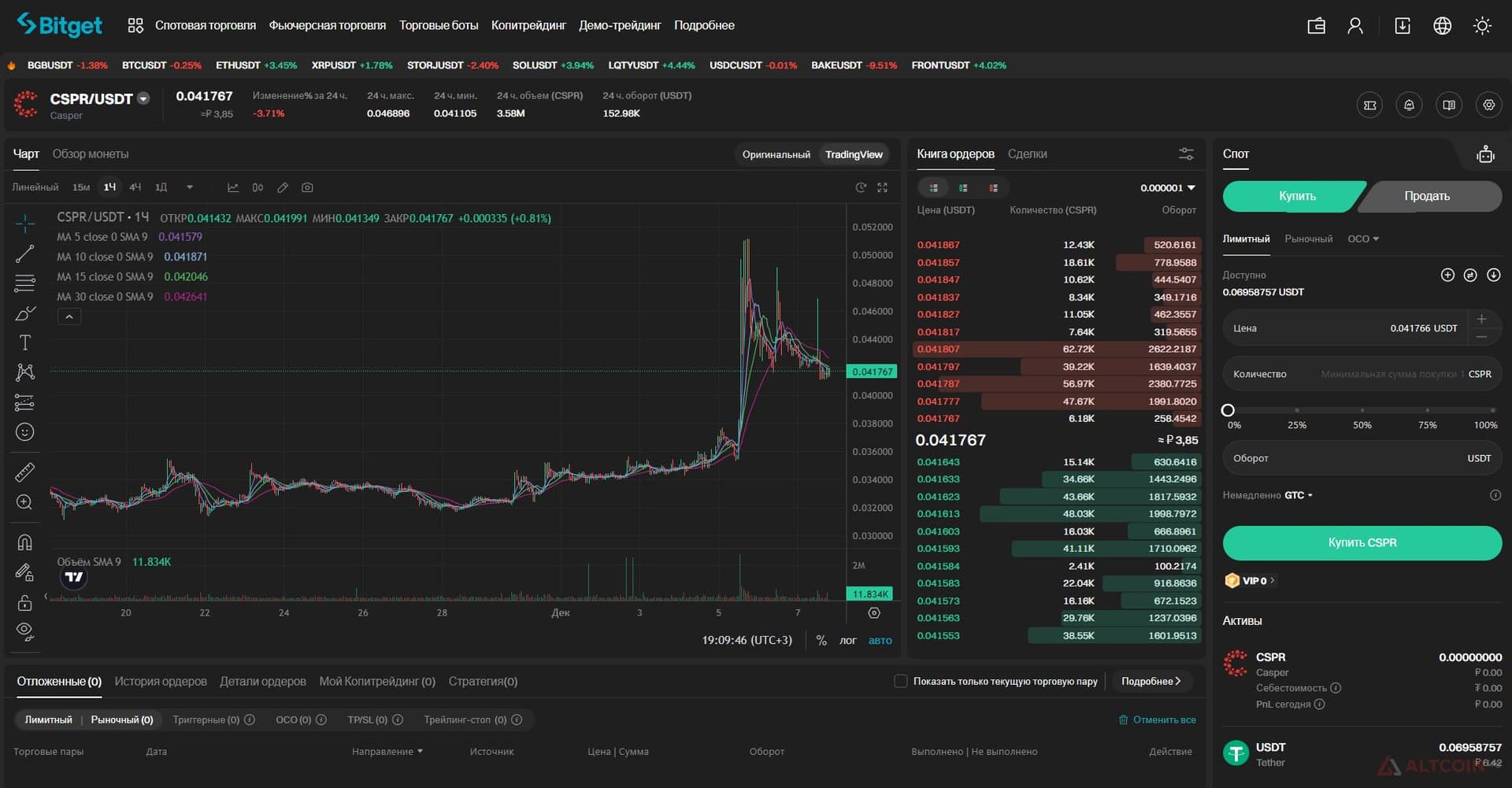Viewport: 1512px width, 788px height.
Task: Open the Направление filter dropdown
Action: [387, 751]
